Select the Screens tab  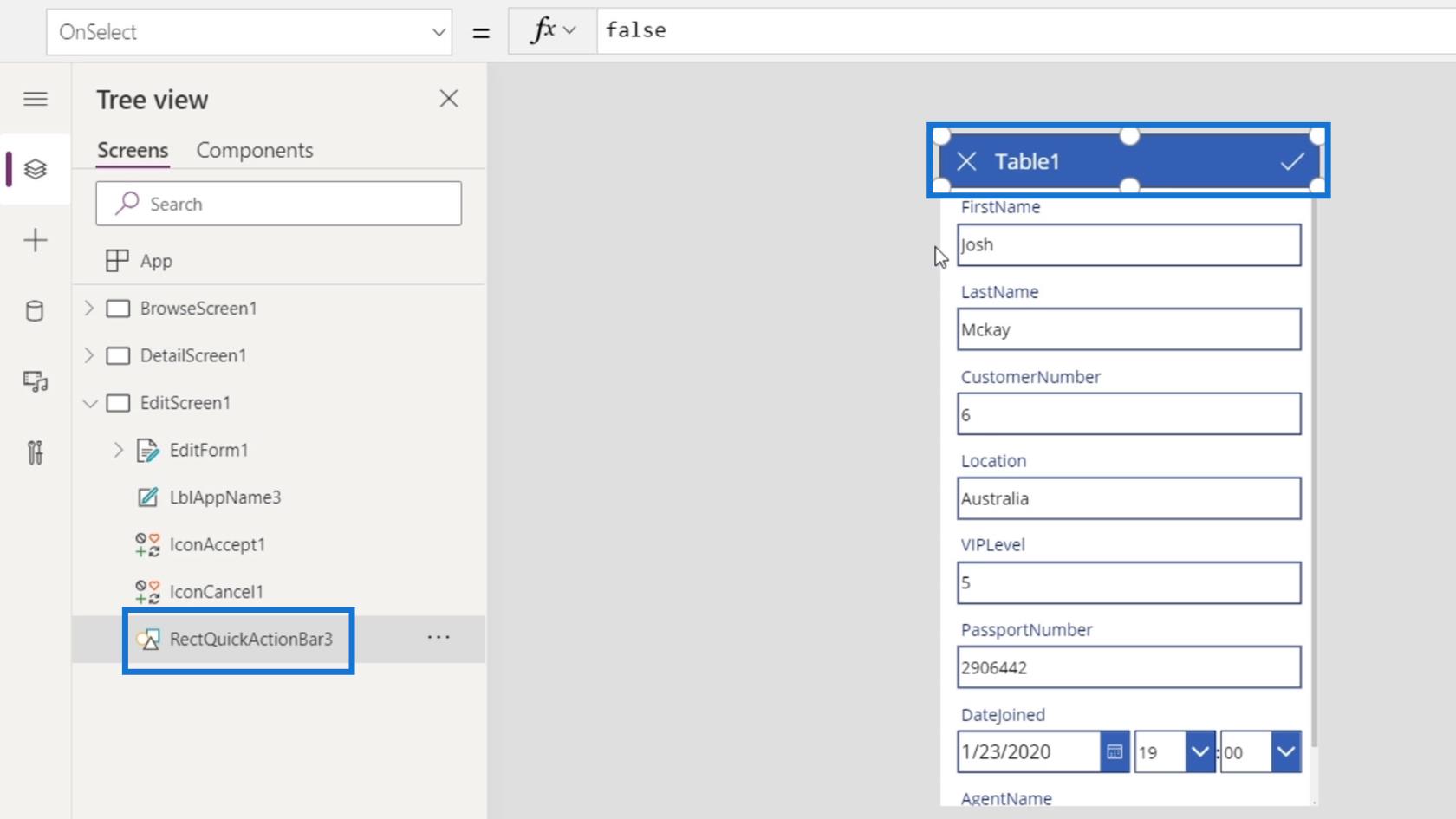133,150
